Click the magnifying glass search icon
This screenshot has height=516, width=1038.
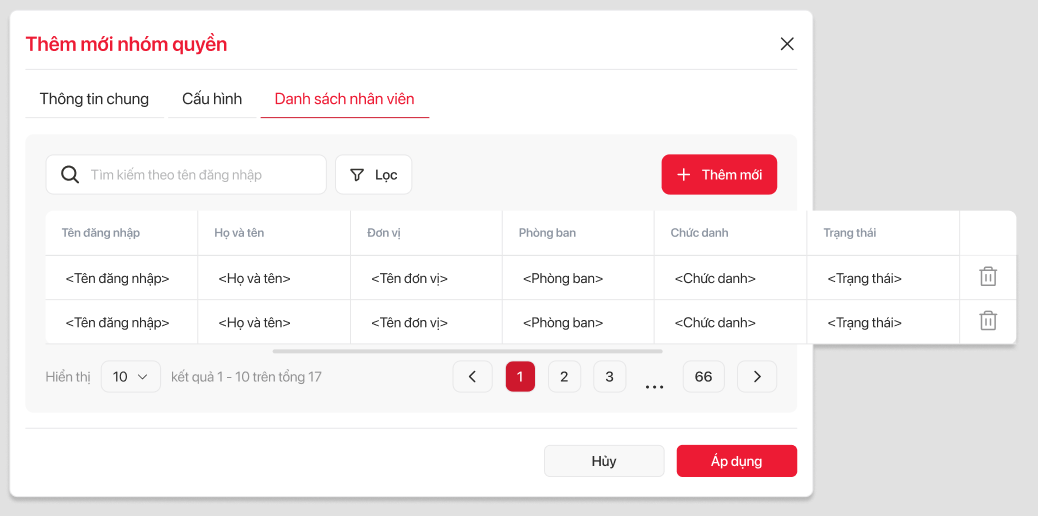(x=70, y=175)
